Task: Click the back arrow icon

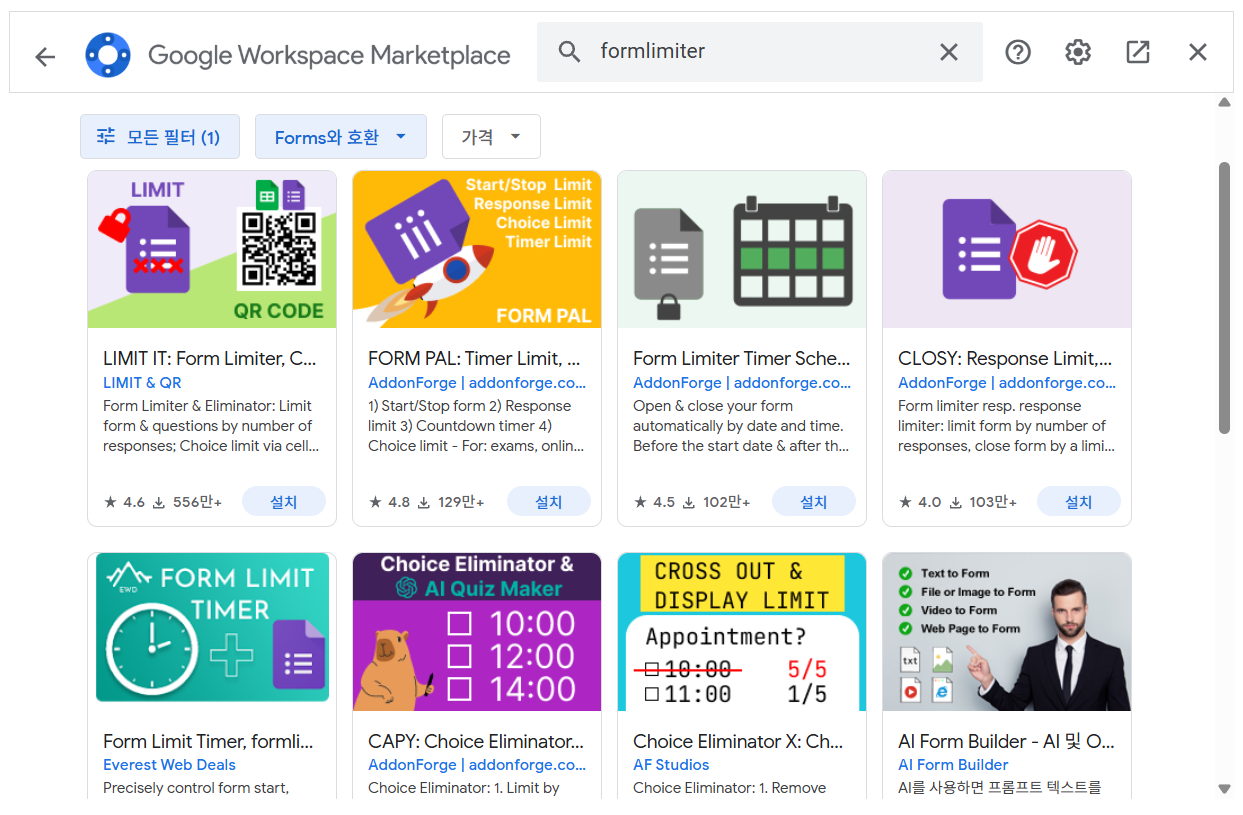Action: pos(45,56)
